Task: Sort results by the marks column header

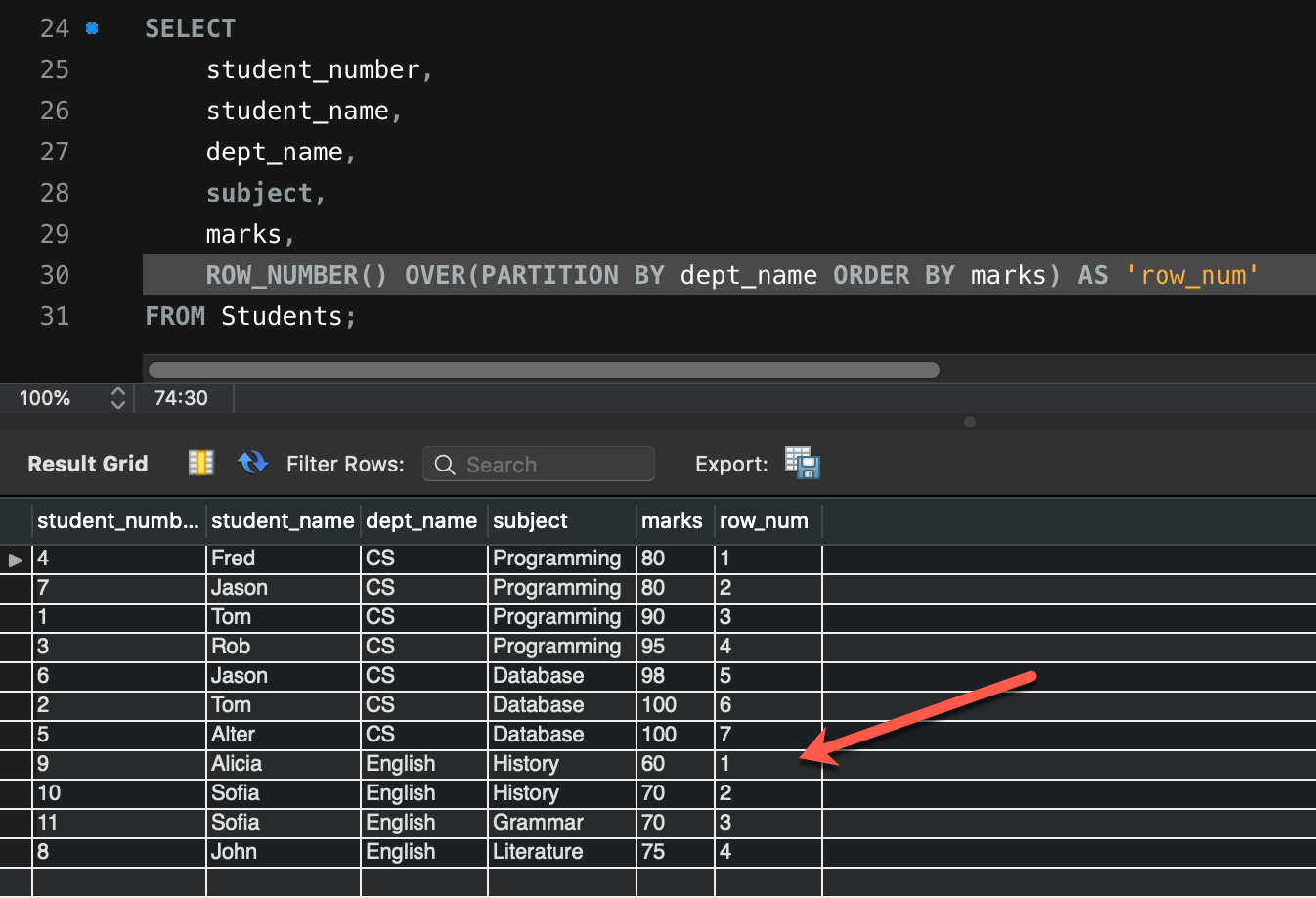Action: click(x=672, y=520)
